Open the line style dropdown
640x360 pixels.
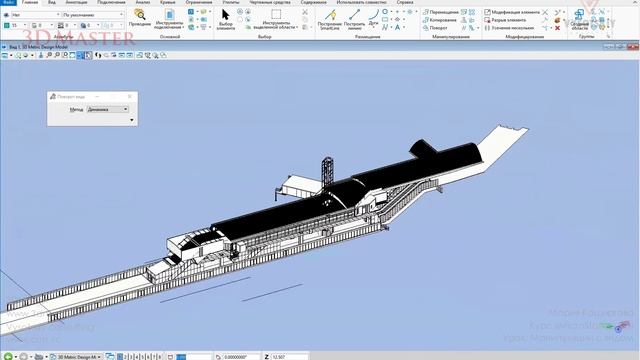pos(42,25)
